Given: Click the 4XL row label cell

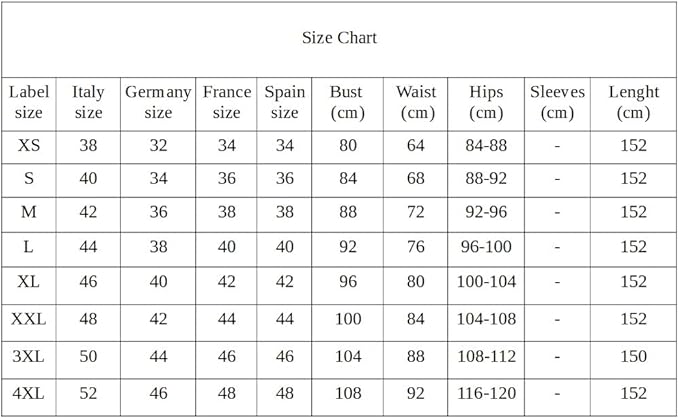Looking at the screenshot, I should tap(29, 394).
